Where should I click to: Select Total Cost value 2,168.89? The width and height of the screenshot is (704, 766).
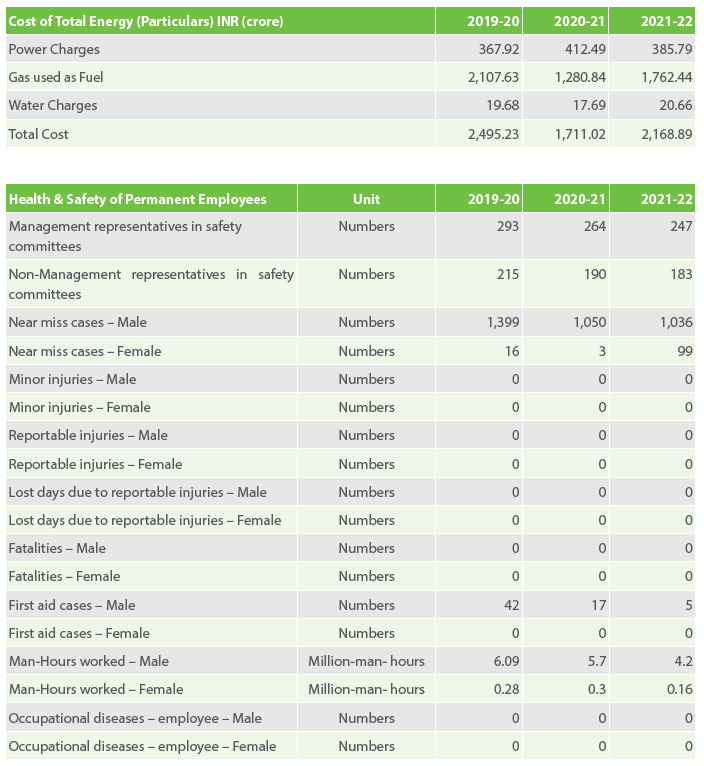(x=667, y=134)
